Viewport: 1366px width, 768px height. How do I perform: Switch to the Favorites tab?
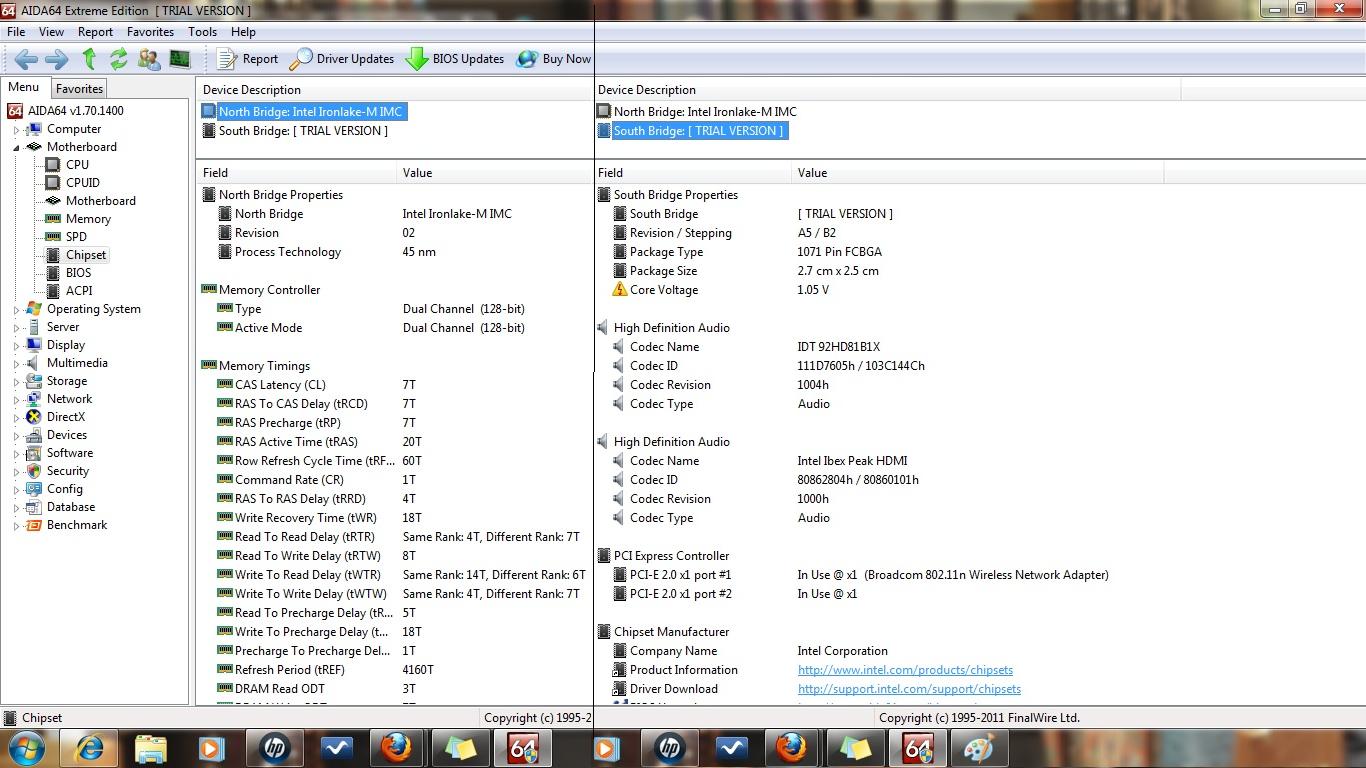[79, 89]
